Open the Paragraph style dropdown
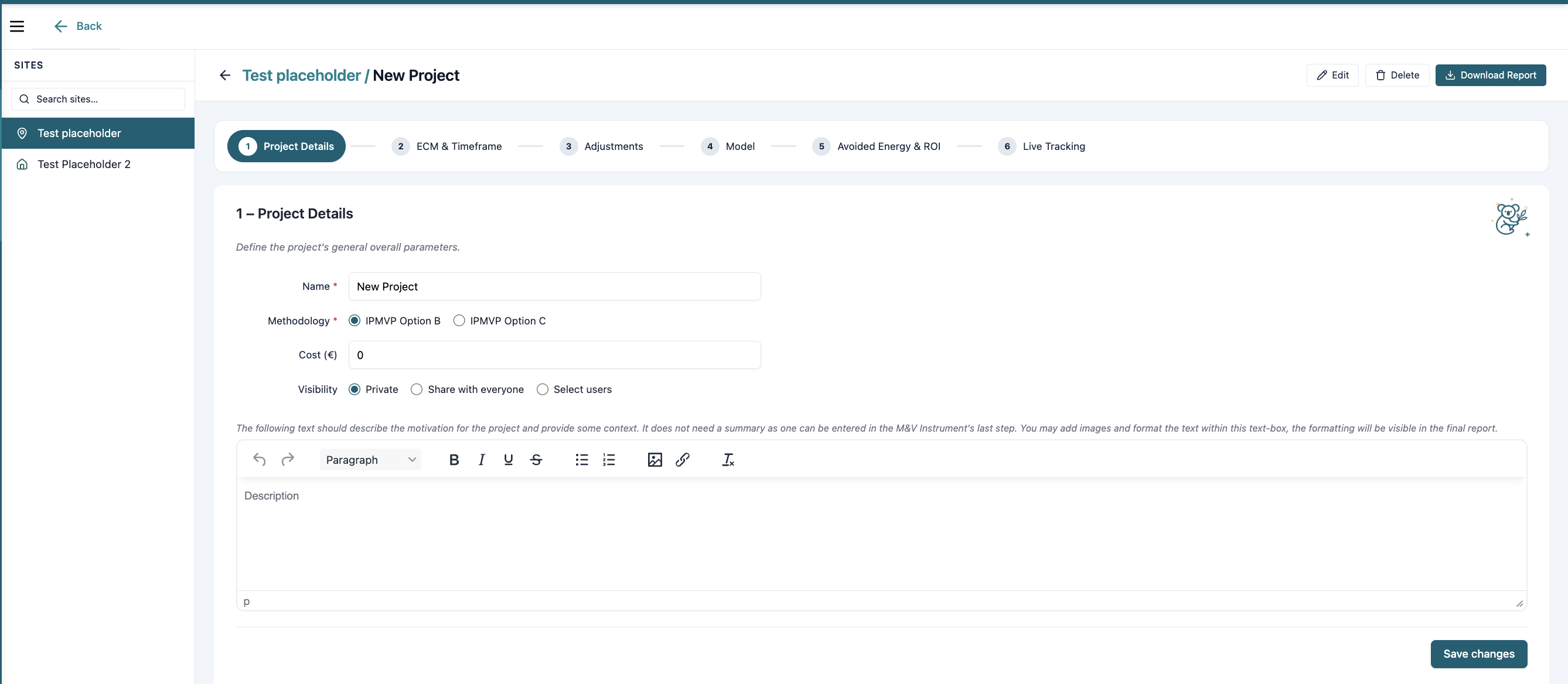Screen dimensions: 1568x684 click(370, 460)
